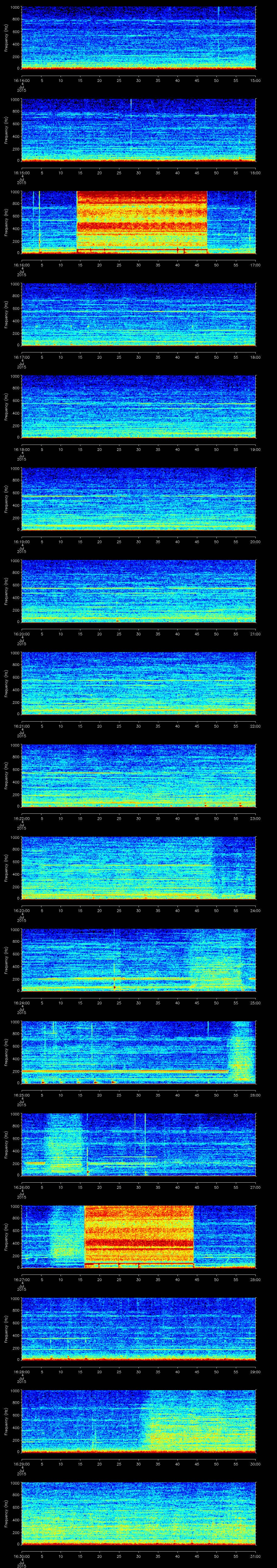Click the '16:19:00' time axis label
This screenshot has height=1568, width=277.
21,542
